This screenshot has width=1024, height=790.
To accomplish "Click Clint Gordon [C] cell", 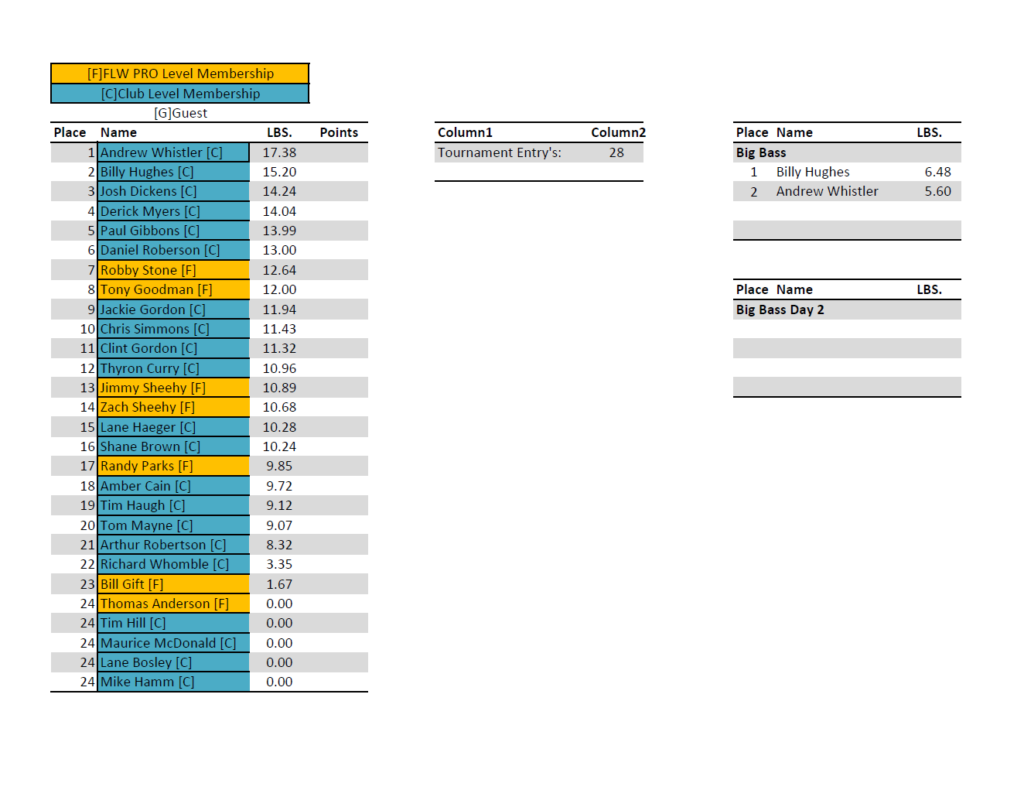I will [x=173, y=349].
